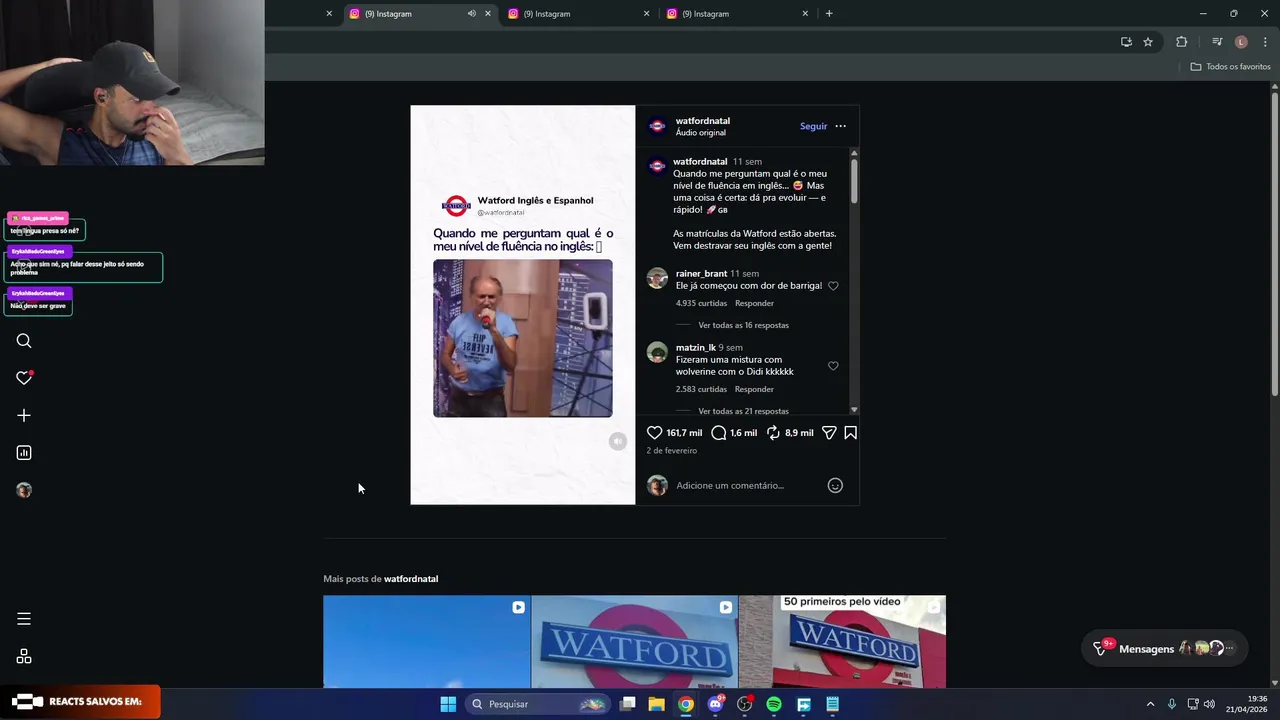
Task: Open matzin_lk's profile from username
Action: [695, 348]
